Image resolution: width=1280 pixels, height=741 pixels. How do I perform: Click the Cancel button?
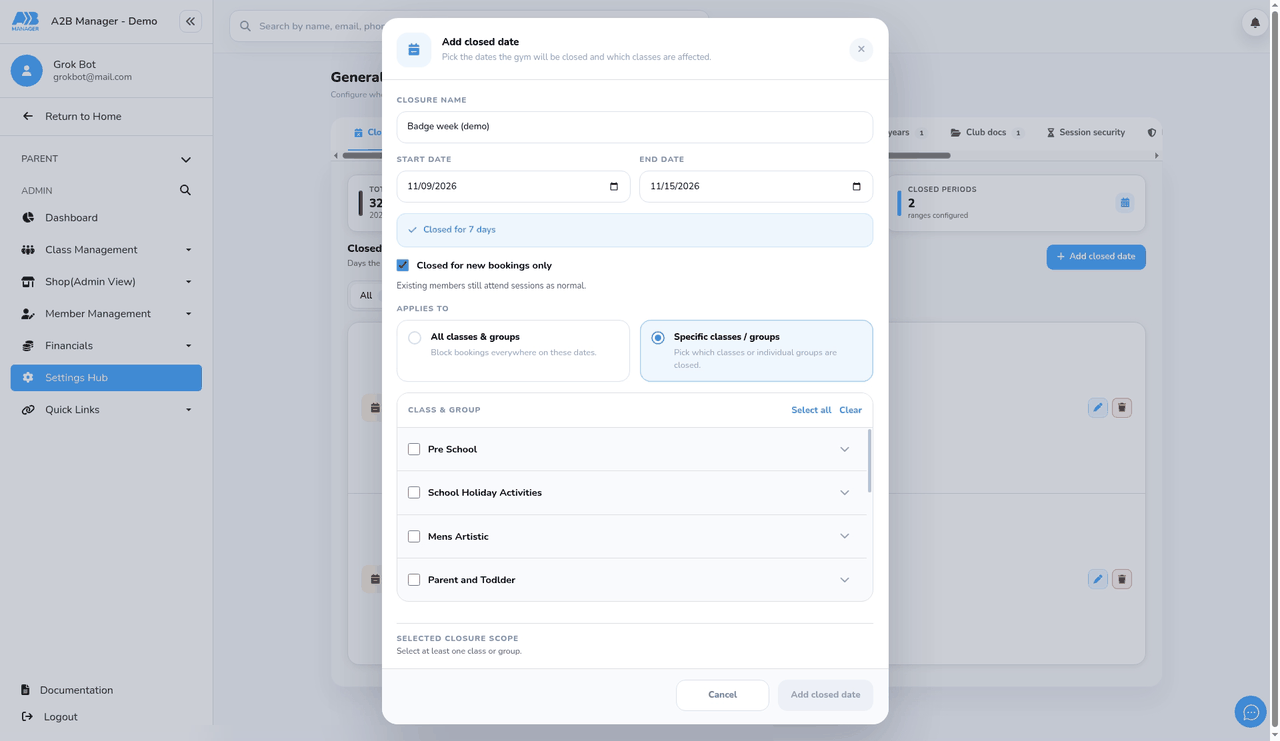click(722, 695)
